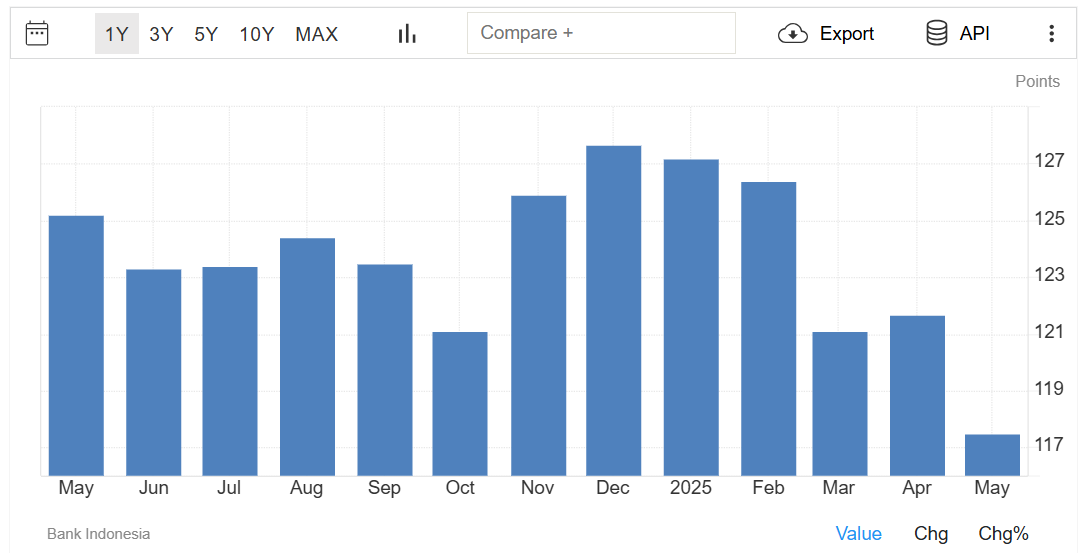This screenshot has width=1085, height=553.
Task: Click the Oct x-axis label
Action: click(x=460, y=488)
